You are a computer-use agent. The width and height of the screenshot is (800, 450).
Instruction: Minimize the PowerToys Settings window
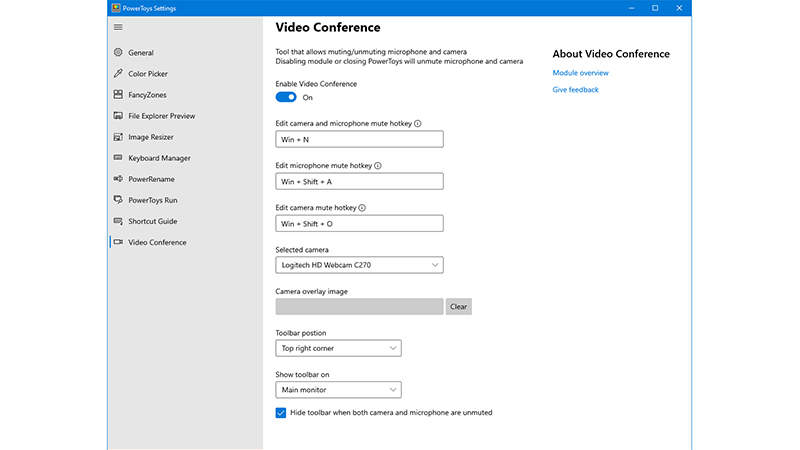tap(632, 8)
